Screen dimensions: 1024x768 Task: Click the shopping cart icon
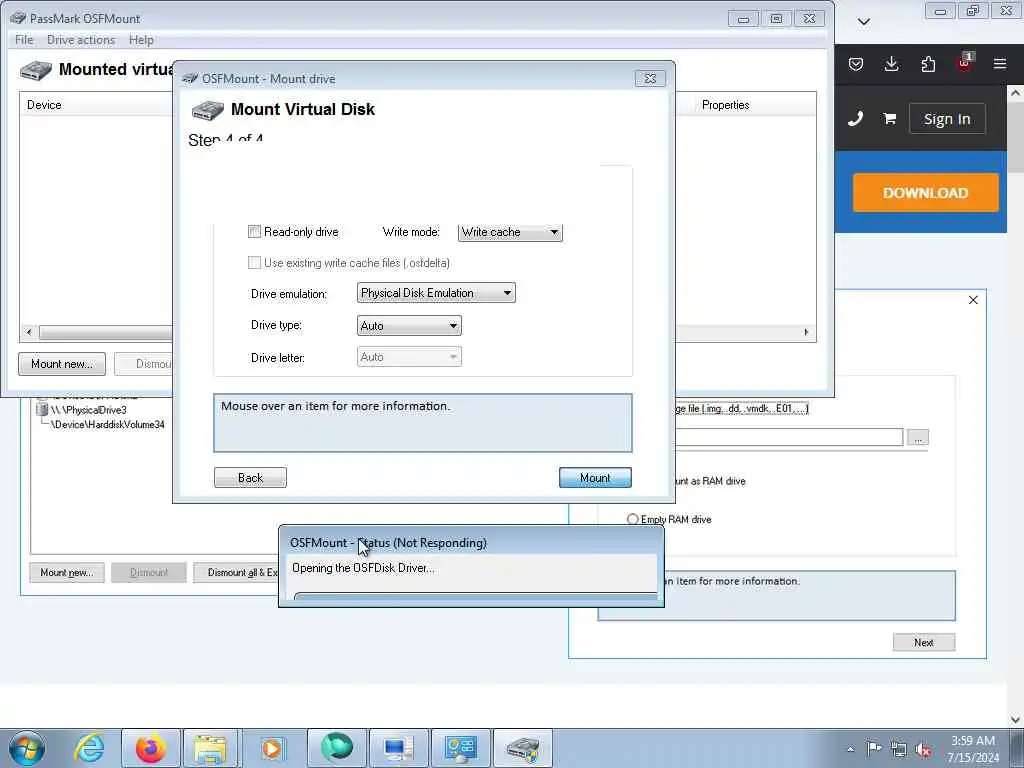tap(889, 119)
